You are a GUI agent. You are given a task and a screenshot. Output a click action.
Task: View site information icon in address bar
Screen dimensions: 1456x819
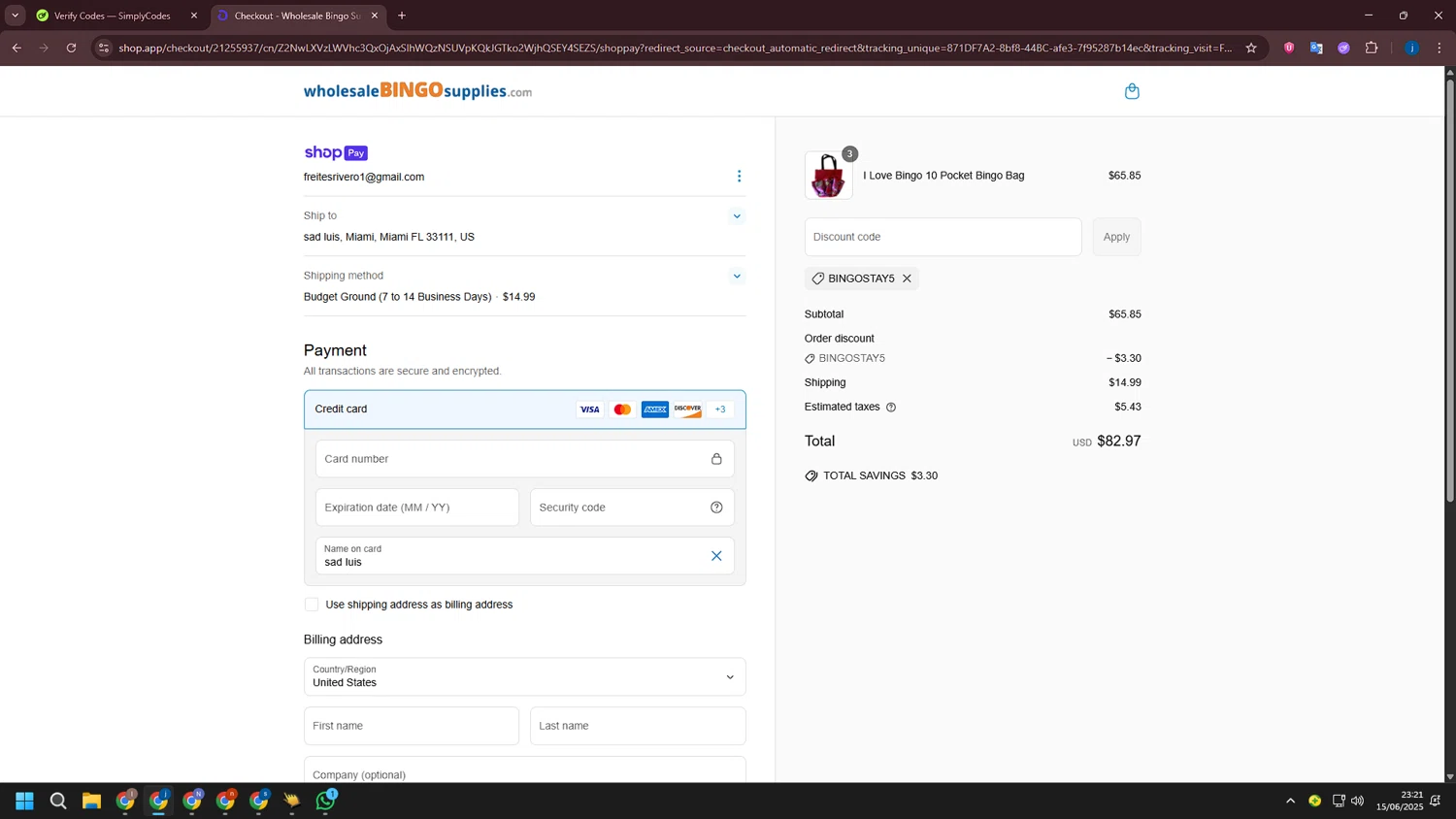[x=104, y=48]
